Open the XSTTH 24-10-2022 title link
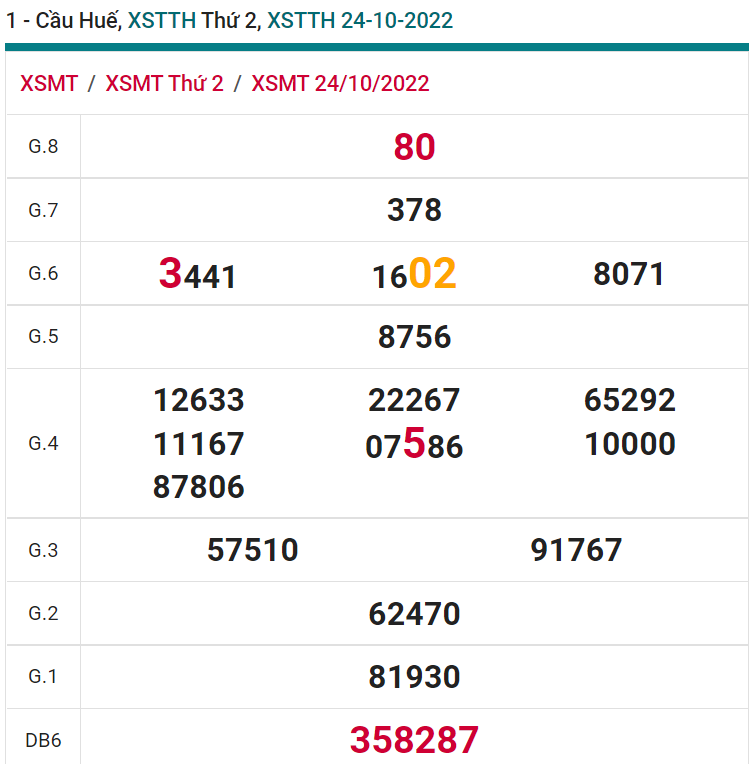This screenshot has width=751, height=764. (360, 20)
